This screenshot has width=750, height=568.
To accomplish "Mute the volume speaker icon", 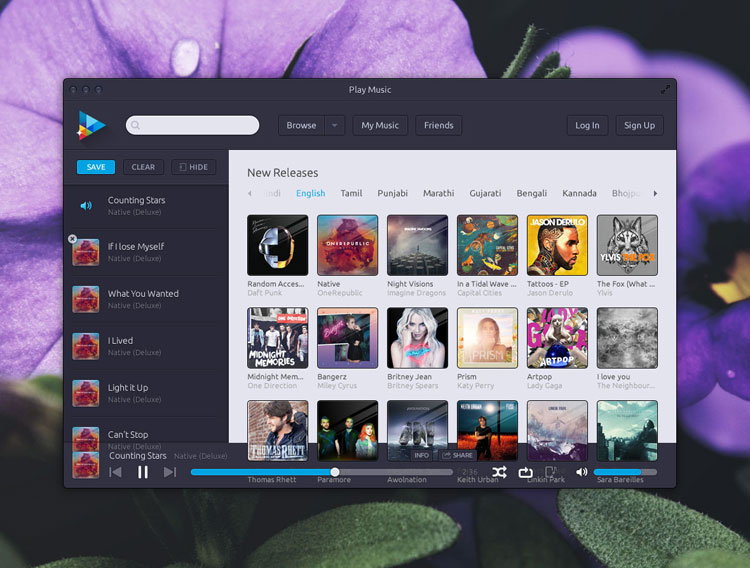I will (581, 472).
